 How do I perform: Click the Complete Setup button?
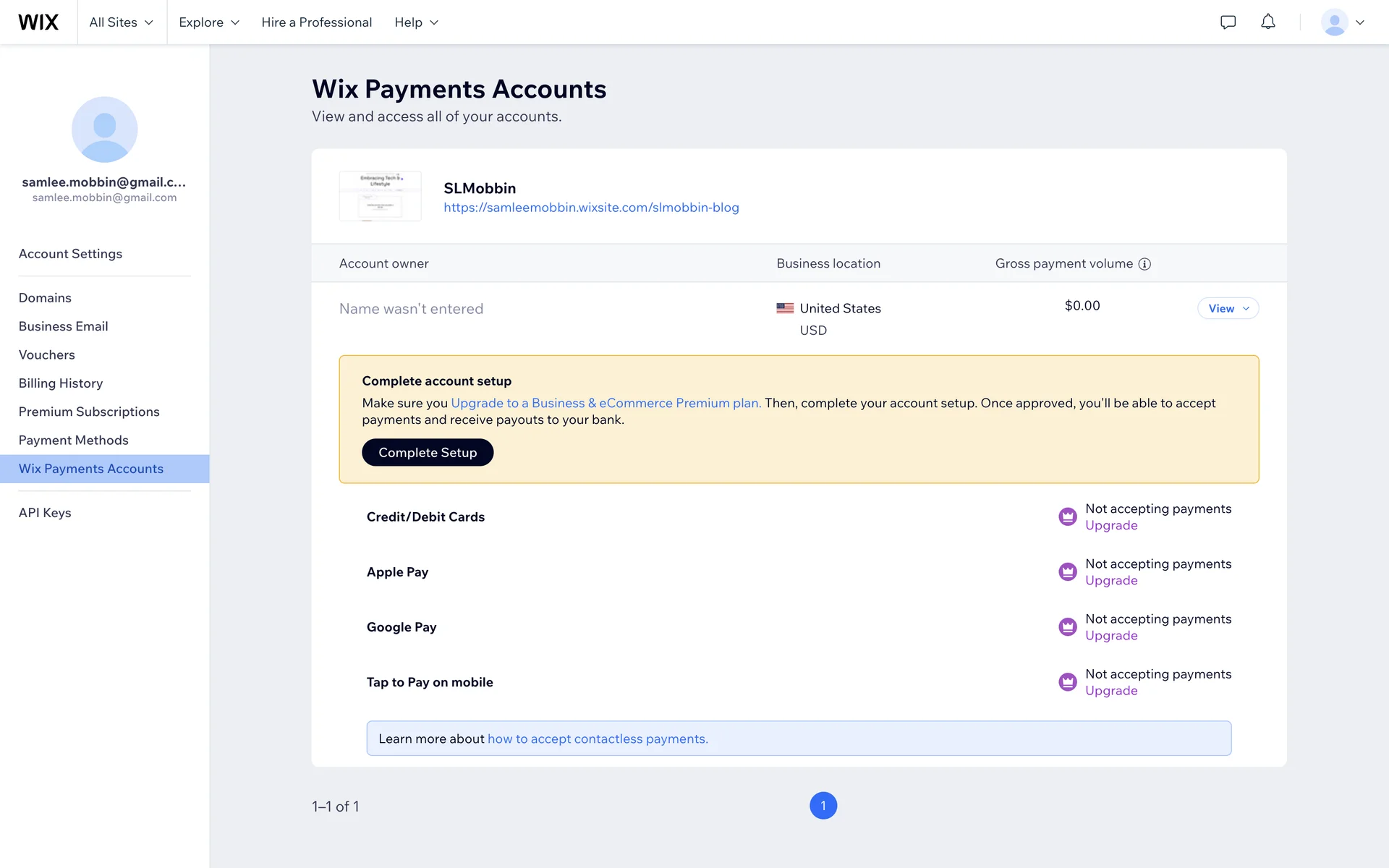(x=428, y=453)
